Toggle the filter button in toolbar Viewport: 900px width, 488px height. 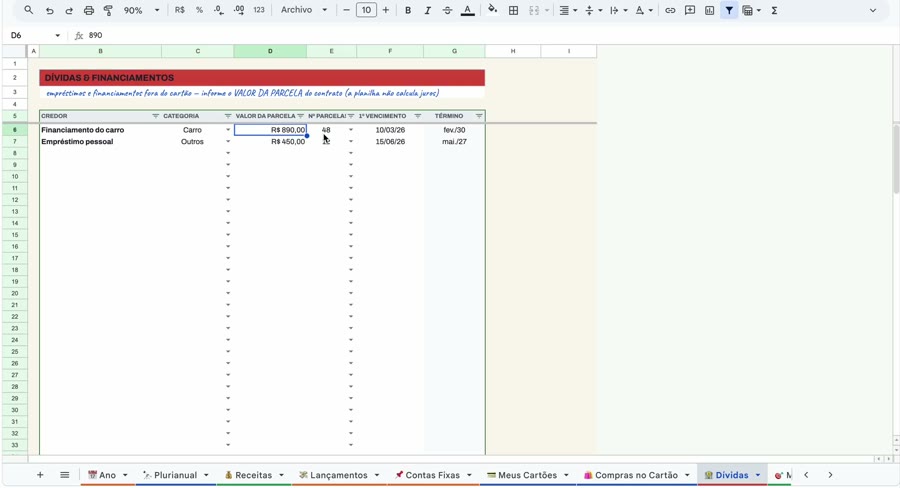pos(729,10)
